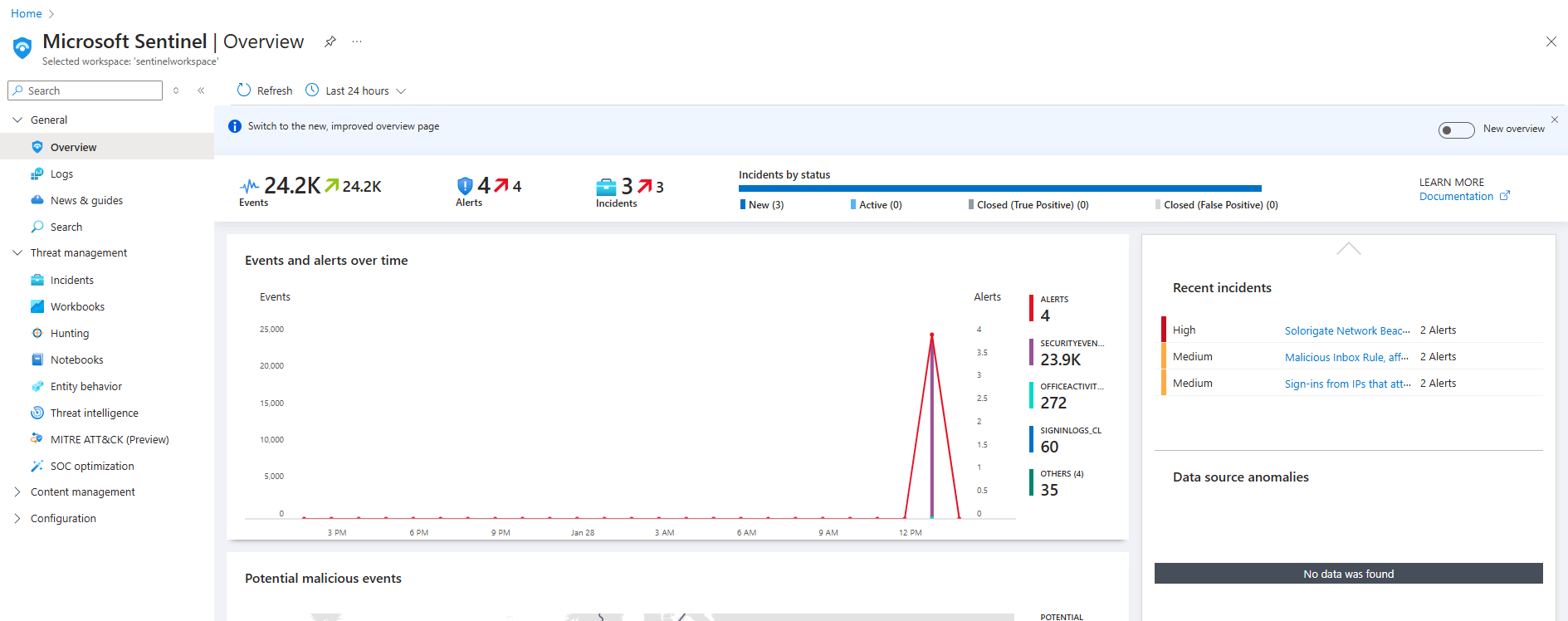Collapse the sidebar with the double chevron
Screen dimensions: 1568x621
pos(201,90)
